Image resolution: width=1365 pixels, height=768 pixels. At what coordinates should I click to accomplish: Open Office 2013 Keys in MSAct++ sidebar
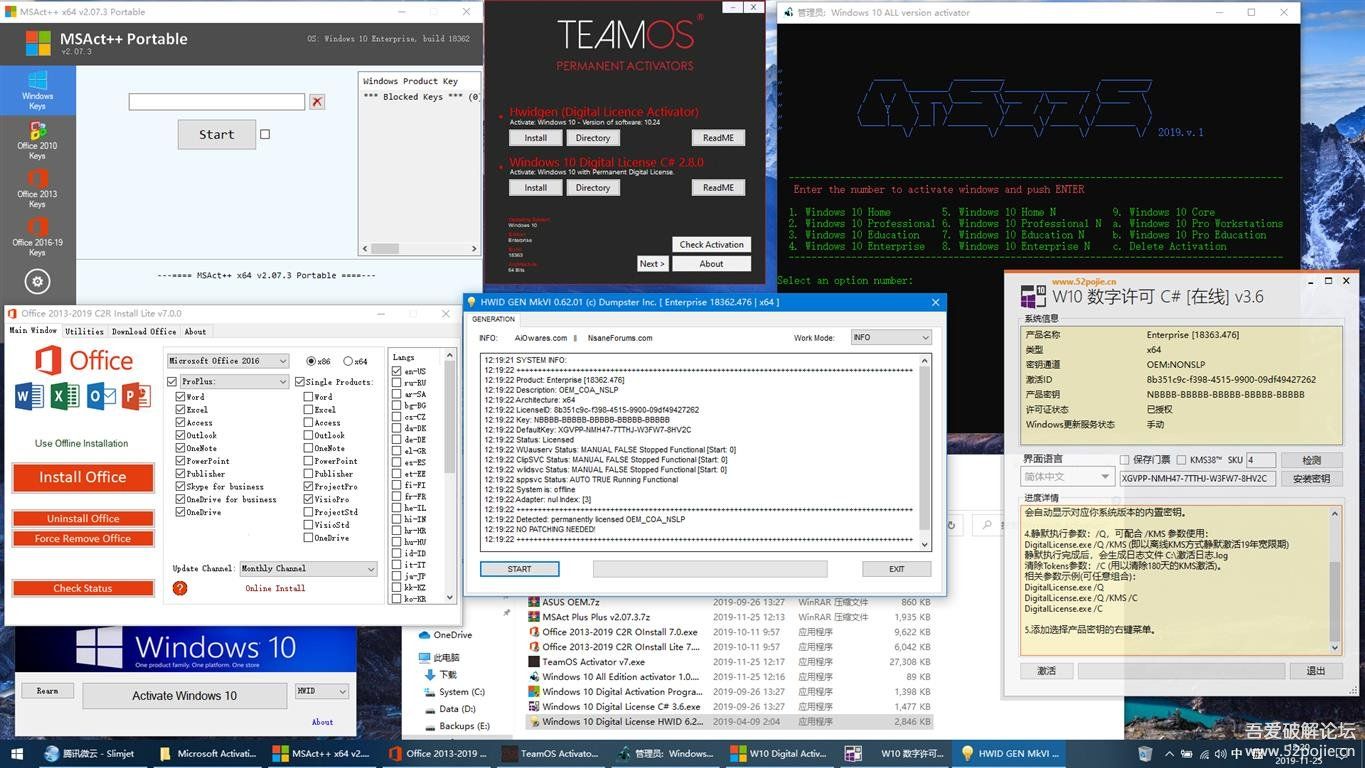[x=37, y=188]
